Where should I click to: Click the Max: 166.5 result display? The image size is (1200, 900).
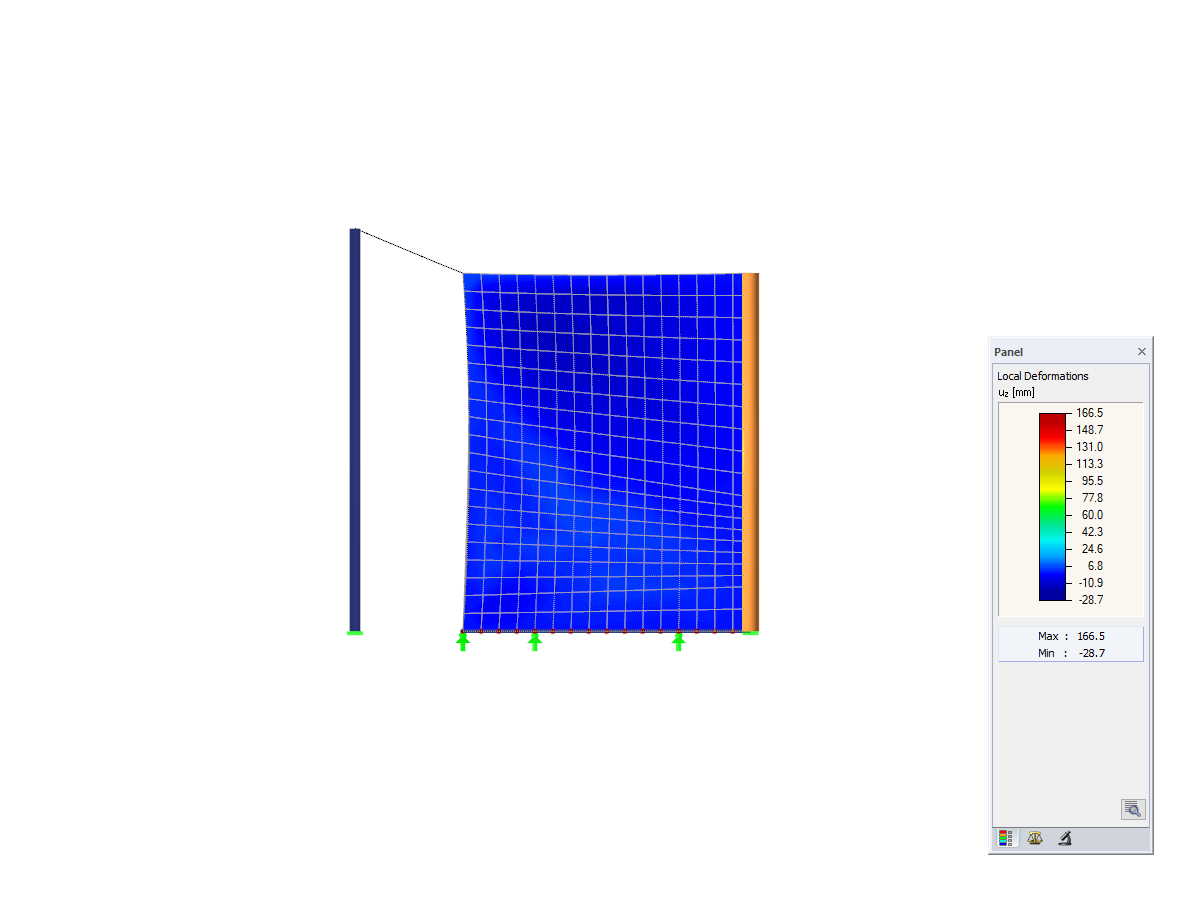click(1070, 635)
